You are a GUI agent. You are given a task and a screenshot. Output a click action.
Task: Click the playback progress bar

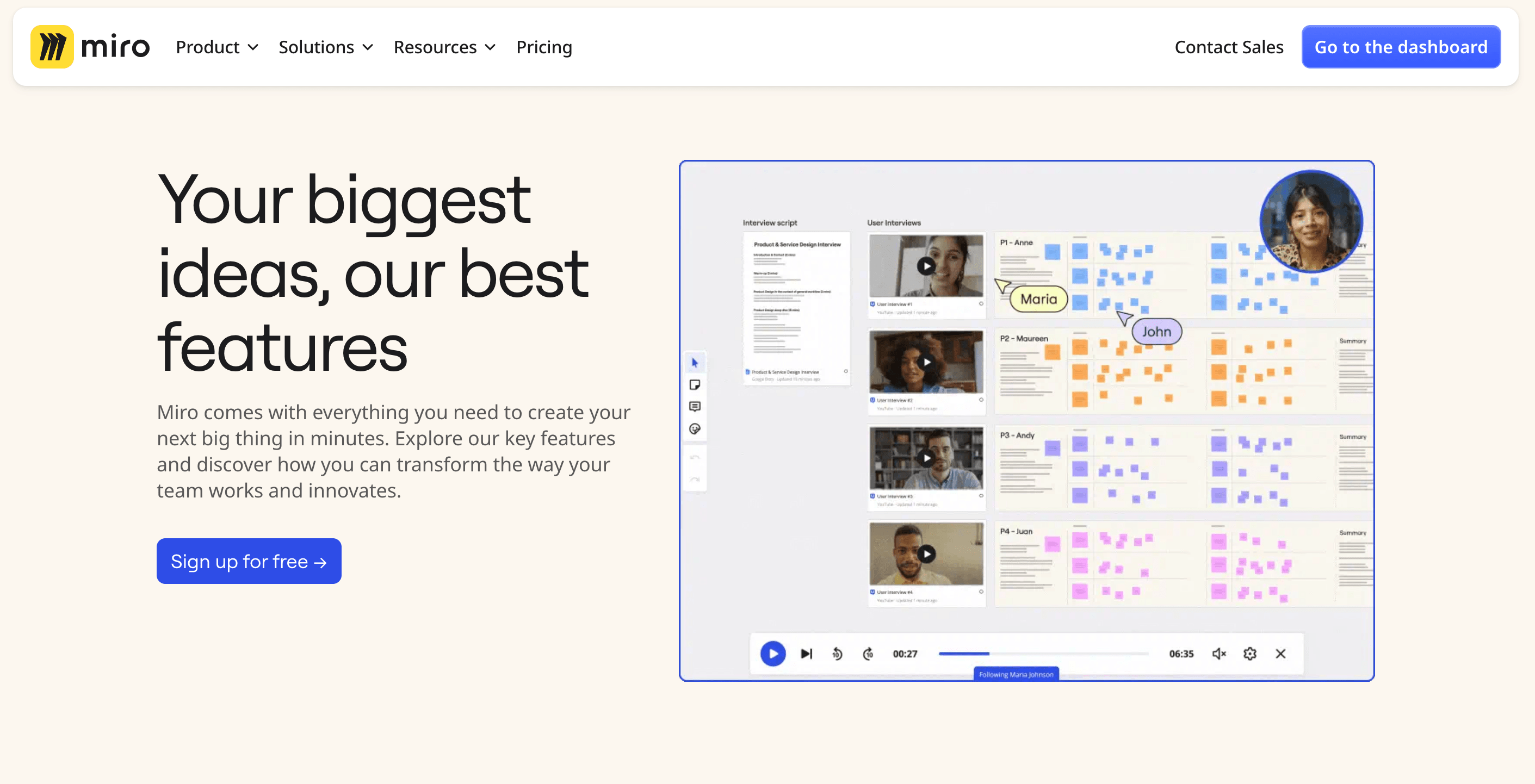pos(1043,654)
